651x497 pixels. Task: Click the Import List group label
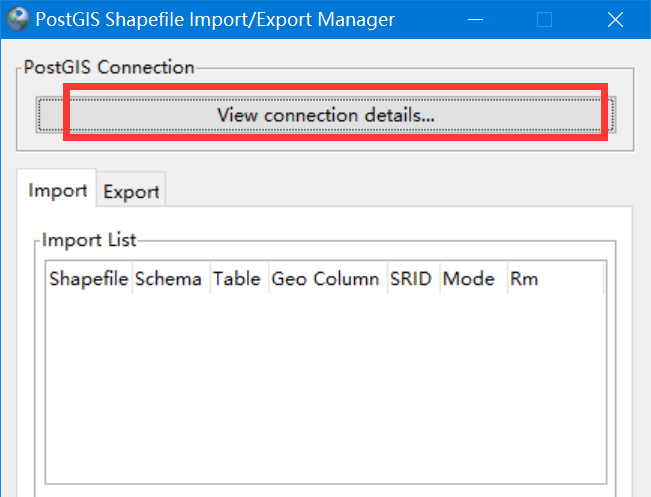click(89, 240)
